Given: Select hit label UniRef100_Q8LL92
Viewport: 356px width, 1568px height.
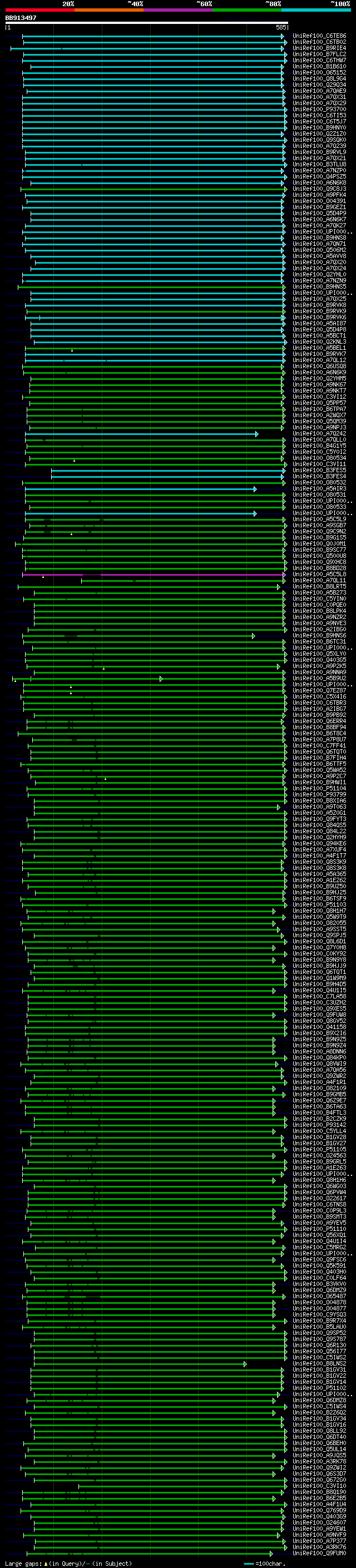Looking at the screenshot, I should click(319, 1431).
